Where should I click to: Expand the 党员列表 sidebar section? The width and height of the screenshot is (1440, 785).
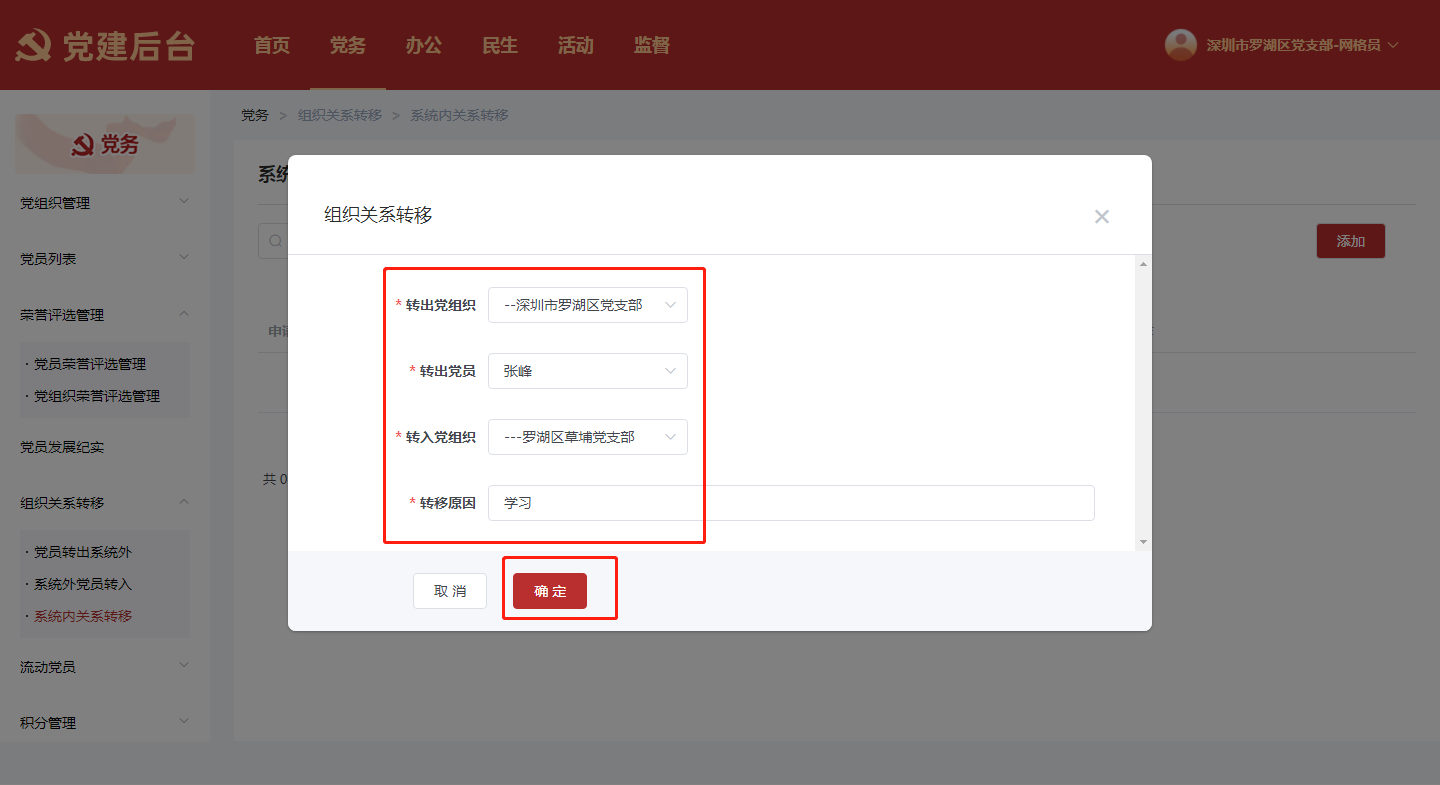[x=104, y=259]
